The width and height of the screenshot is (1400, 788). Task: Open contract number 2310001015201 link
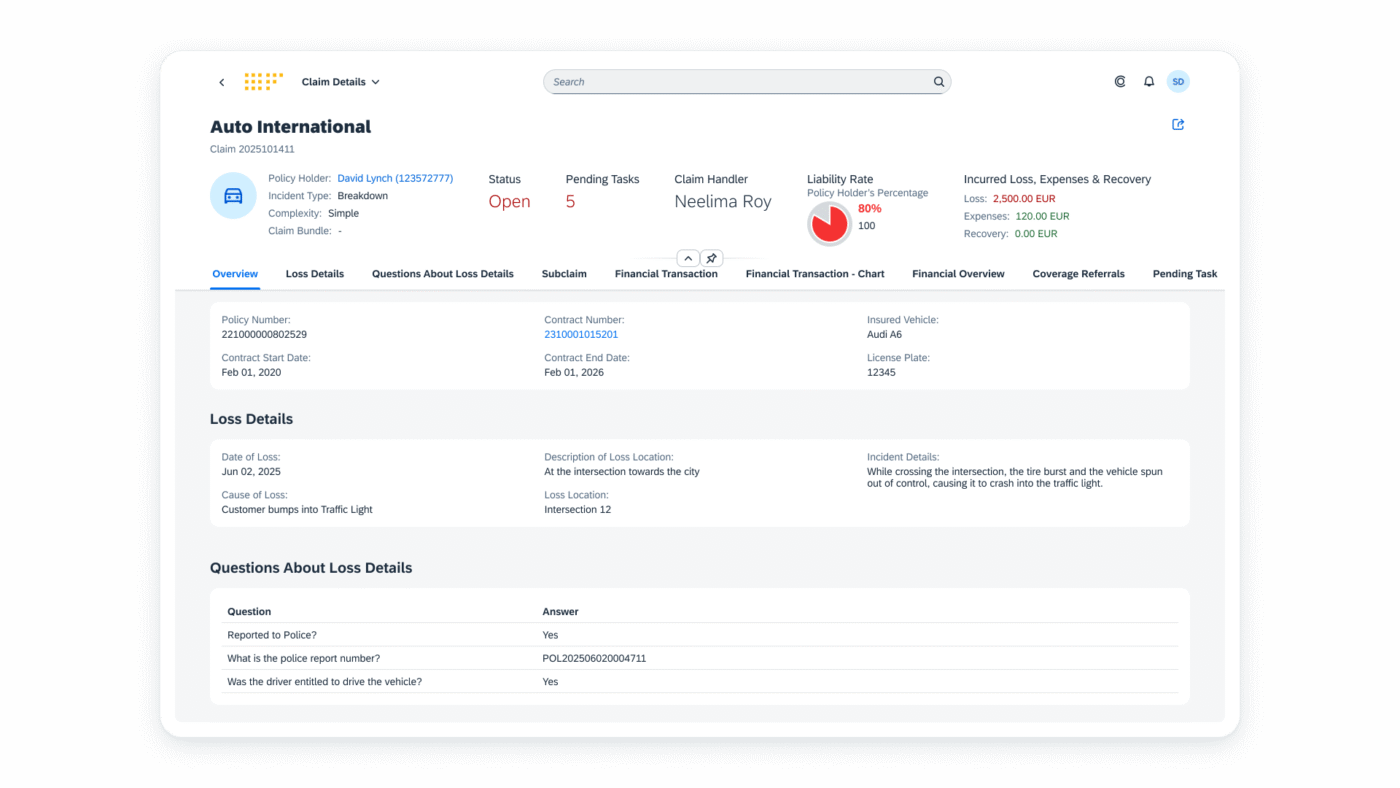(x=581, y=334)
